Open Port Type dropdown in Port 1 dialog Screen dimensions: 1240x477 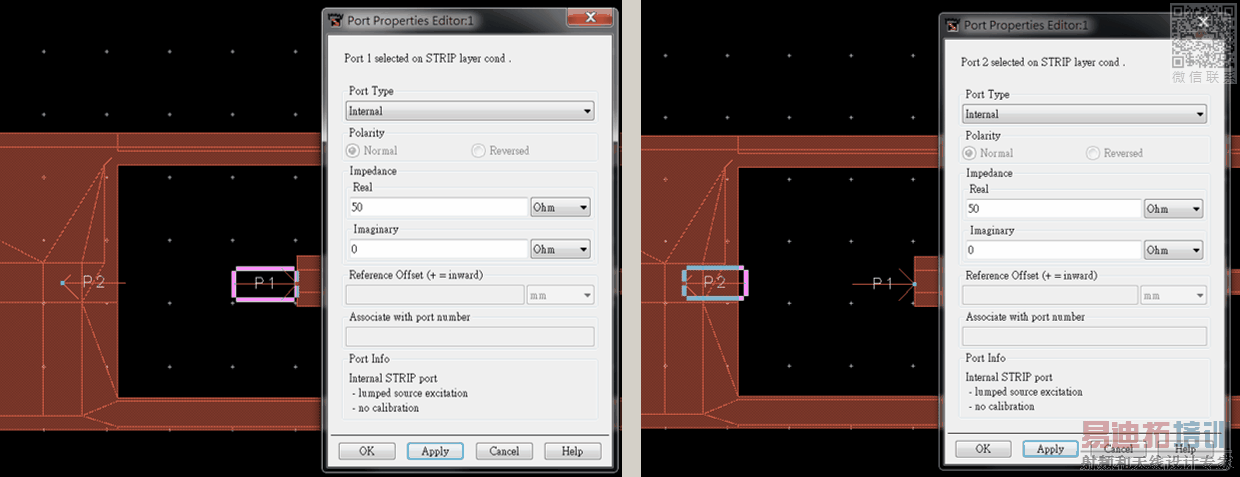[470, 111]
